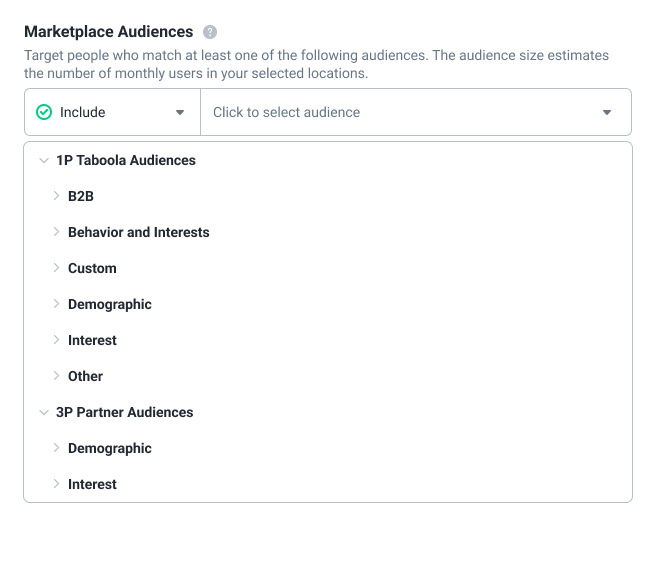The width and height of the screenshot is (656, 574).
Task: Expand 3P Partner Demographic chevron
Action: (x=56, y=448)
